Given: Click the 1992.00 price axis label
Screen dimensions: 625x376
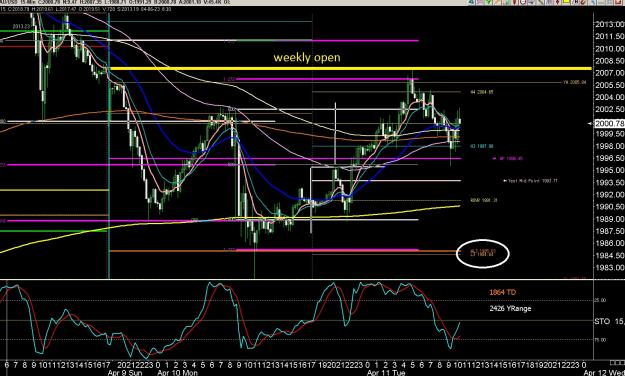Looking at the screenshot, I should (x=609, y=195).
